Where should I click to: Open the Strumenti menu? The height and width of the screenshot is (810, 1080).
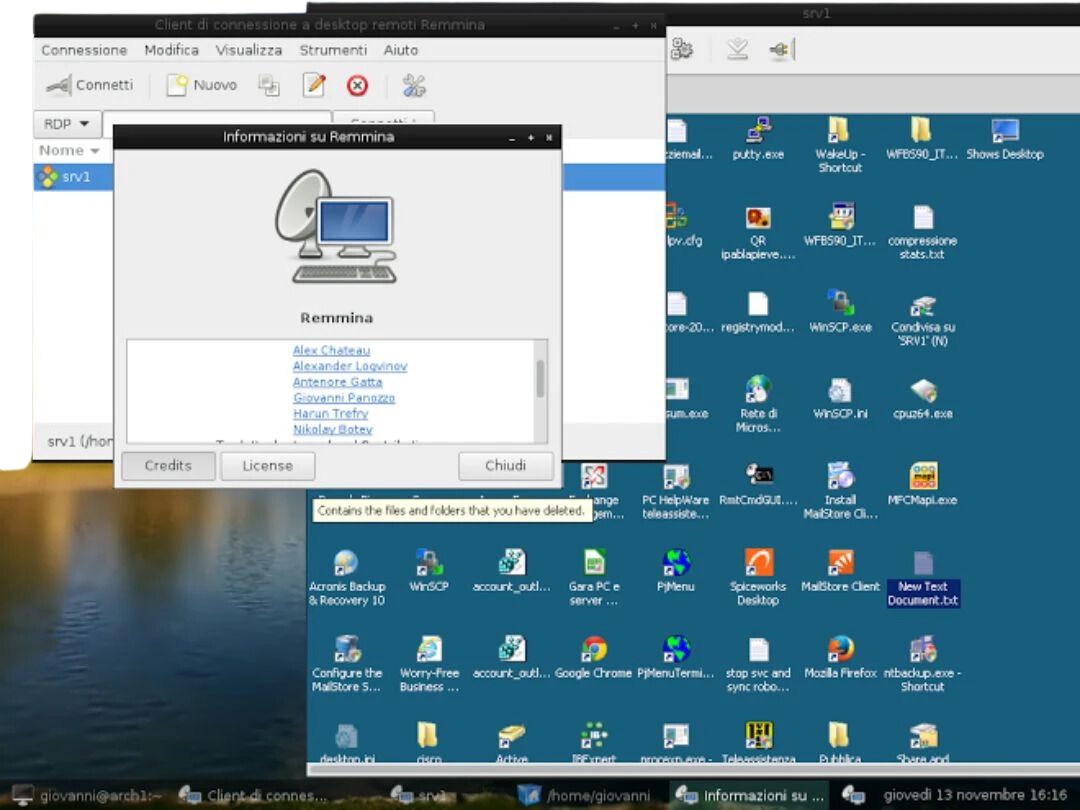pyautogui.click(x=333, y=50)
